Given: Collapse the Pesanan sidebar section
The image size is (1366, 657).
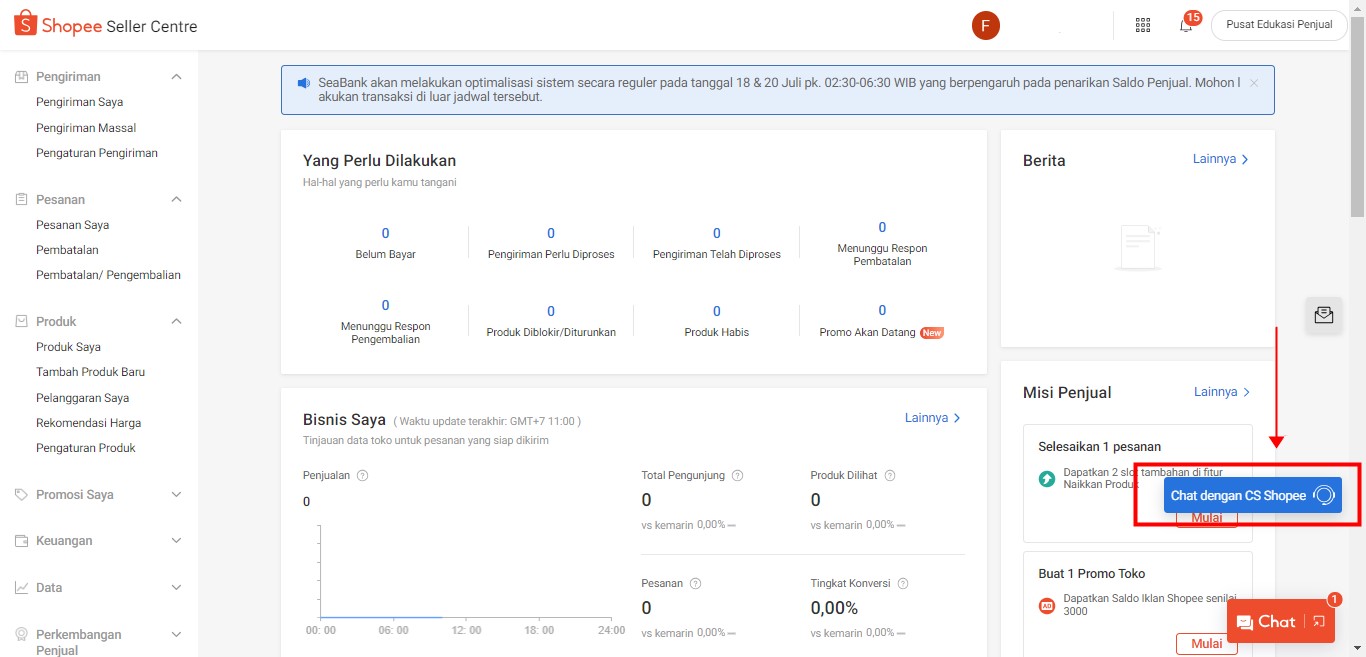Looking at the screenshot, I should (177, 199).
